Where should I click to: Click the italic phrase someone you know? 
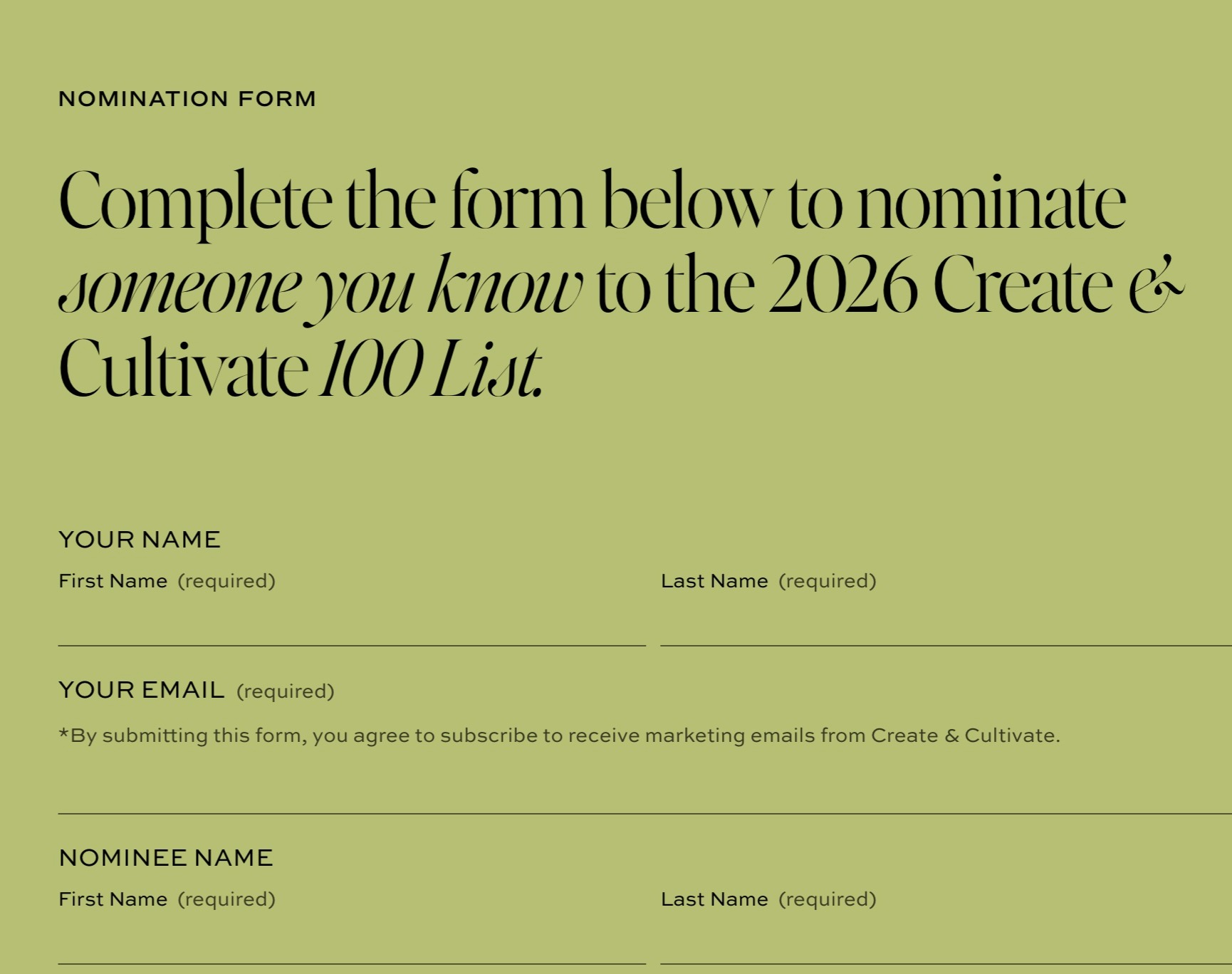320,285
